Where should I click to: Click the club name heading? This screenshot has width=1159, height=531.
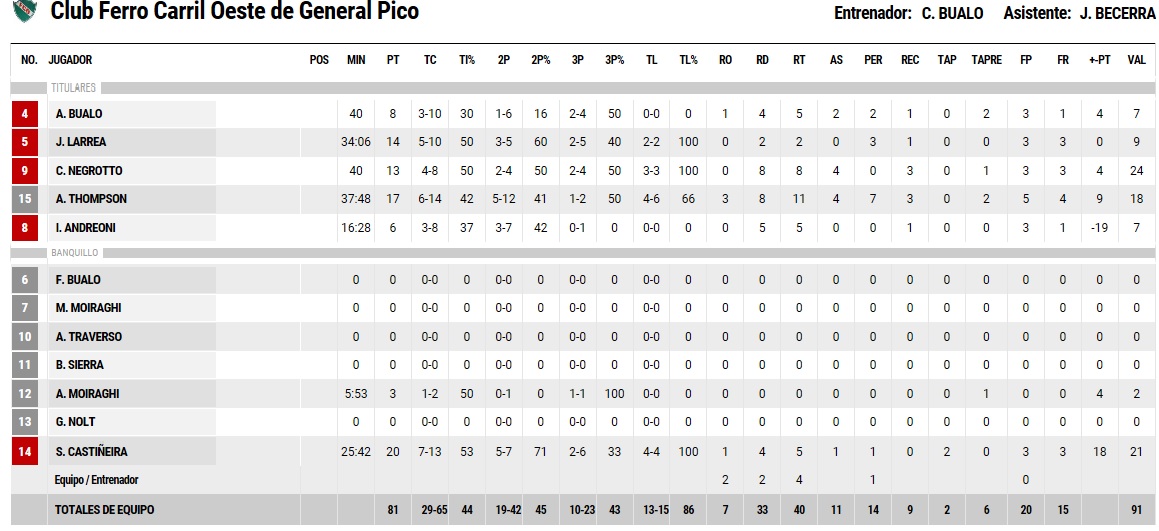234,12
